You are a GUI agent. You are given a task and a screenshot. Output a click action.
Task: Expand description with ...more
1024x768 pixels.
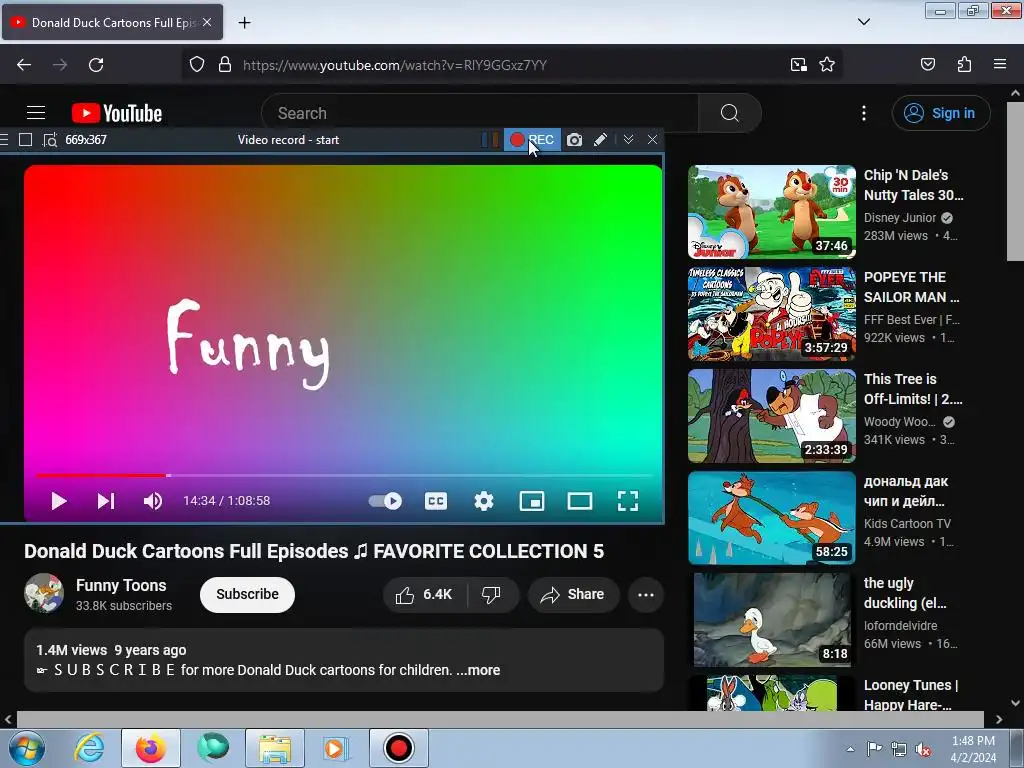[x=478, y=670]
